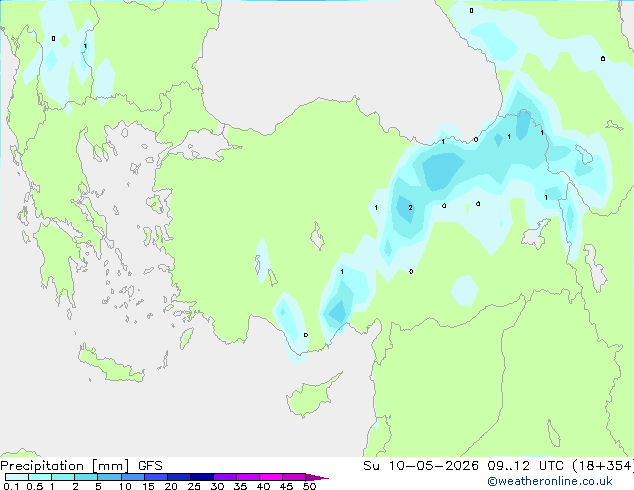The height and width of the screenshot is (490, 634).
Task: Click the '10' legend value
Action: (125, 486)
